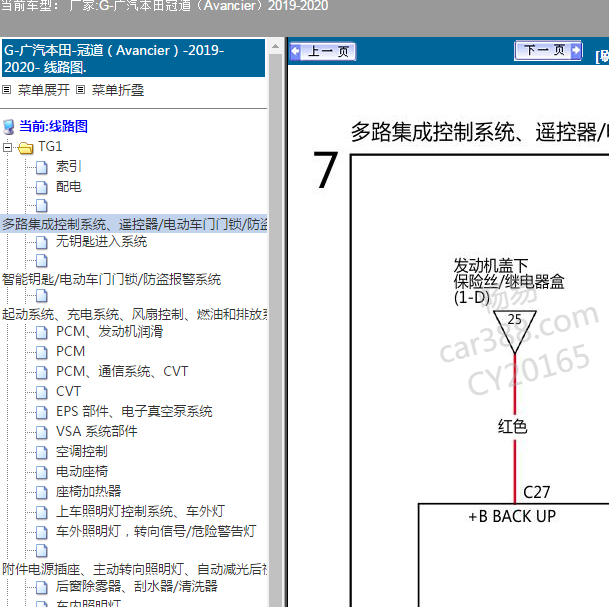The height and width of the screenshot is (607, 609).
Task: Open the 当前:线路图 link
Action: point(53,127)
